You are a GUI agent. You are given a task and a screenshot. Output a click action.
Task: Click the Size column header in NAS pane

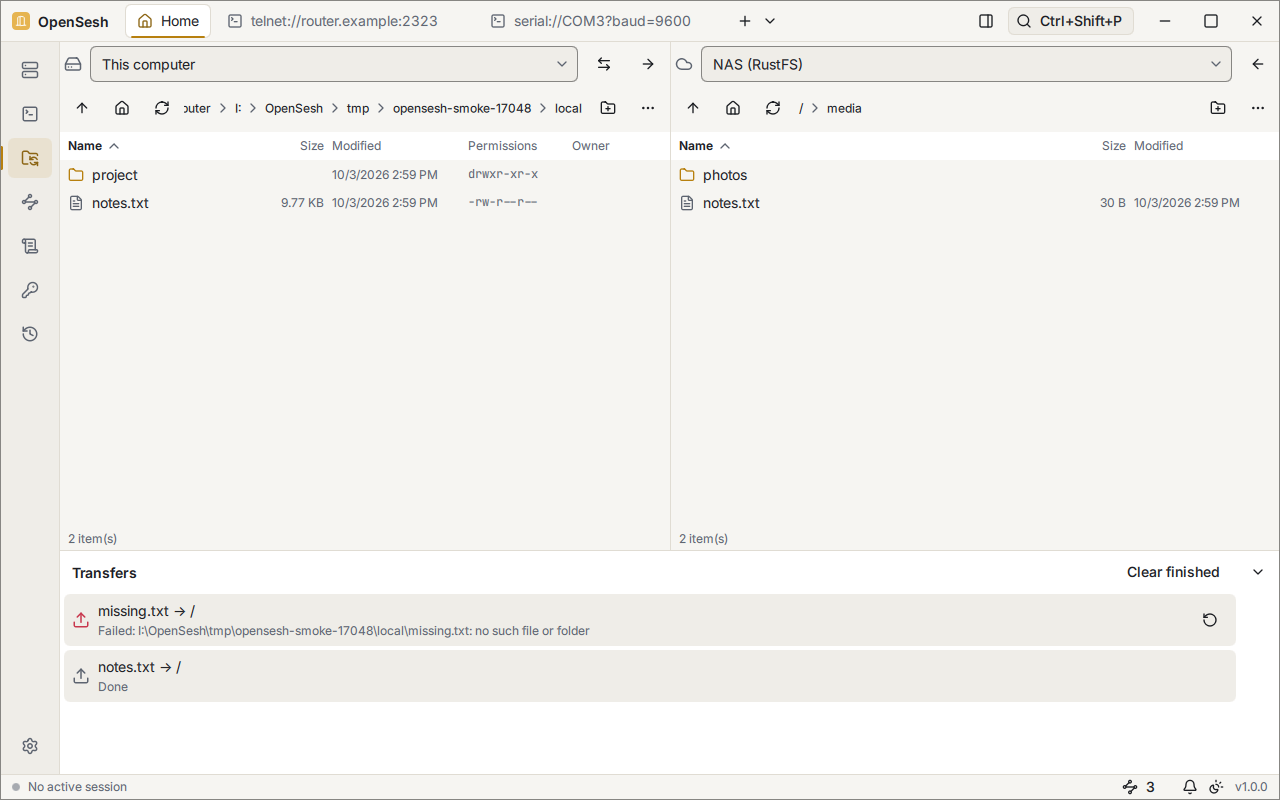1114,146
